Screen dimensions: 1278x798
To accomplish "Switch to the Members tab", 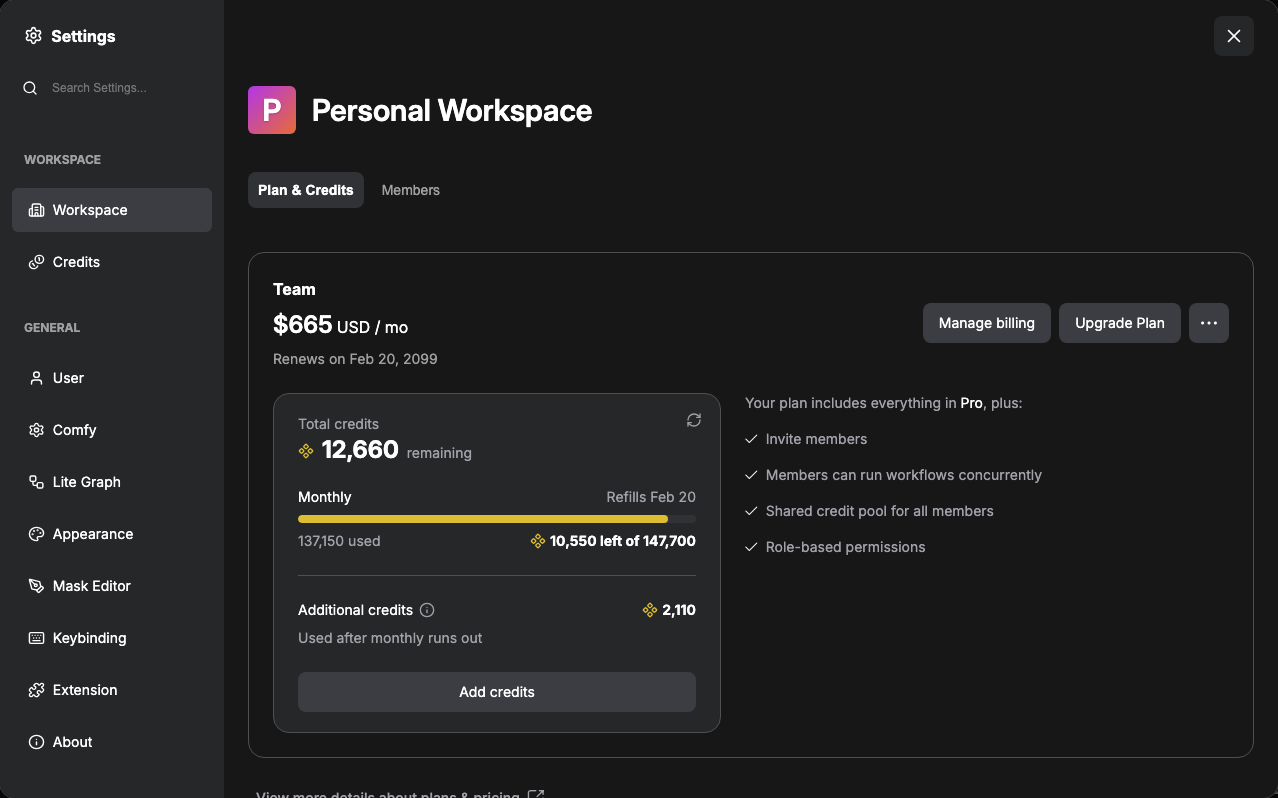I will pyautogui.click(x=411, y=190).
